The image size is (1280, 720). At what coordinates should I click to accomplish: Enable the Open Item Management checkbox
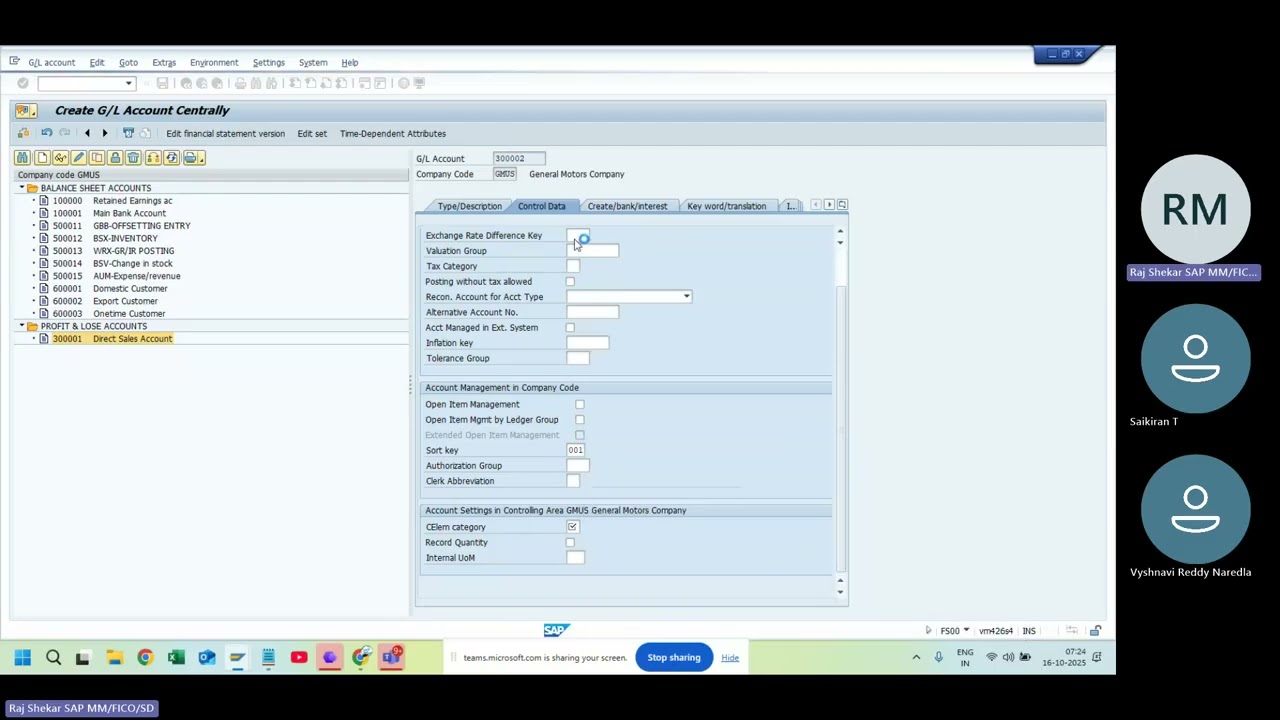pyautogui.click(x=579, y=405)
